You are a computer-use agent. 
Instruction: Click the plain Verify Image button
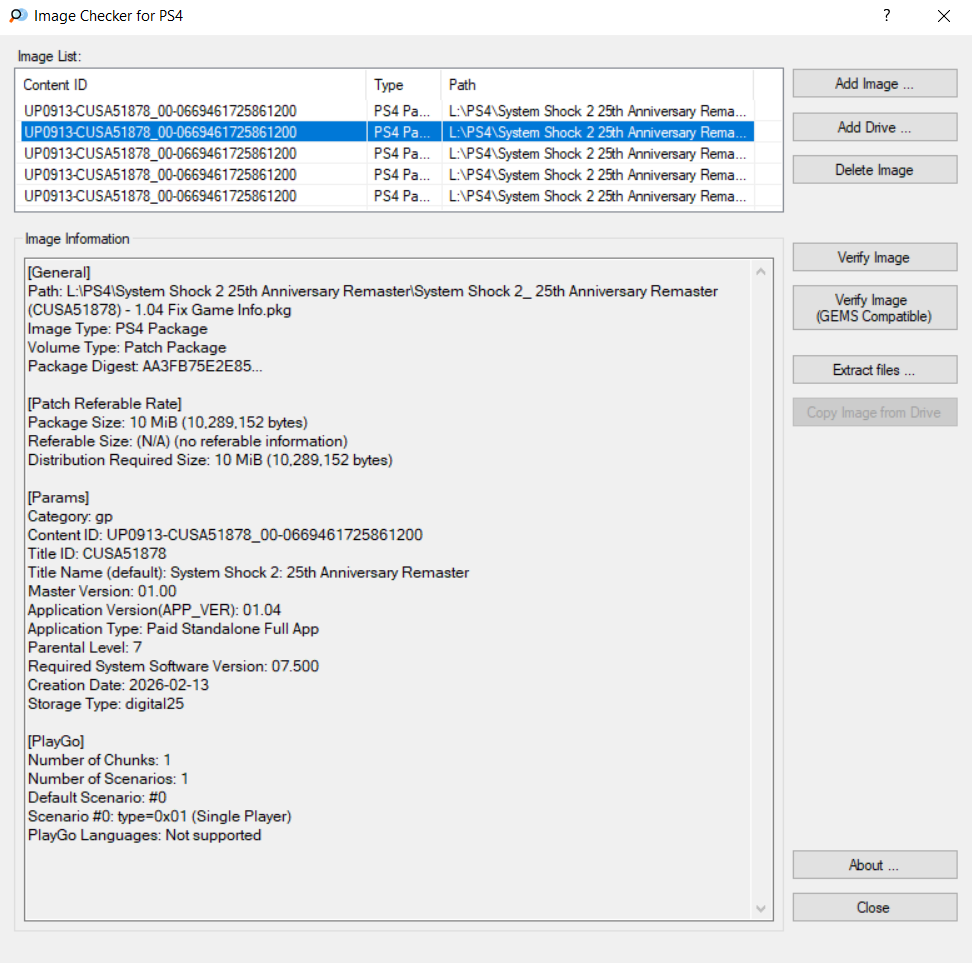click(x=874, y=258)
